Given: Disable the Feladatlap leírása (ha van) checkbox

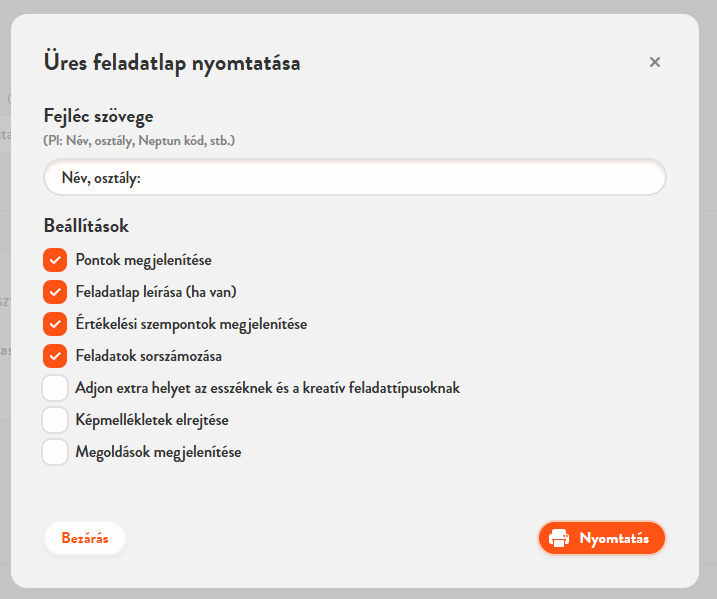Looking at the screenshot, I should point(55,292).
